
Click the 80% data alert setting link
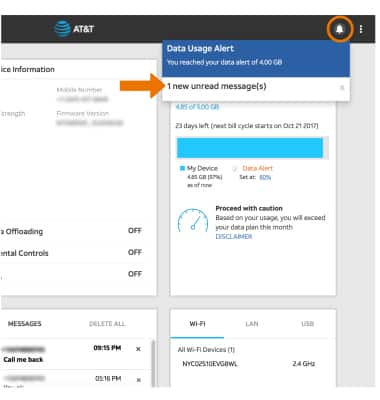pyautogui.click(x=265, y=177)
